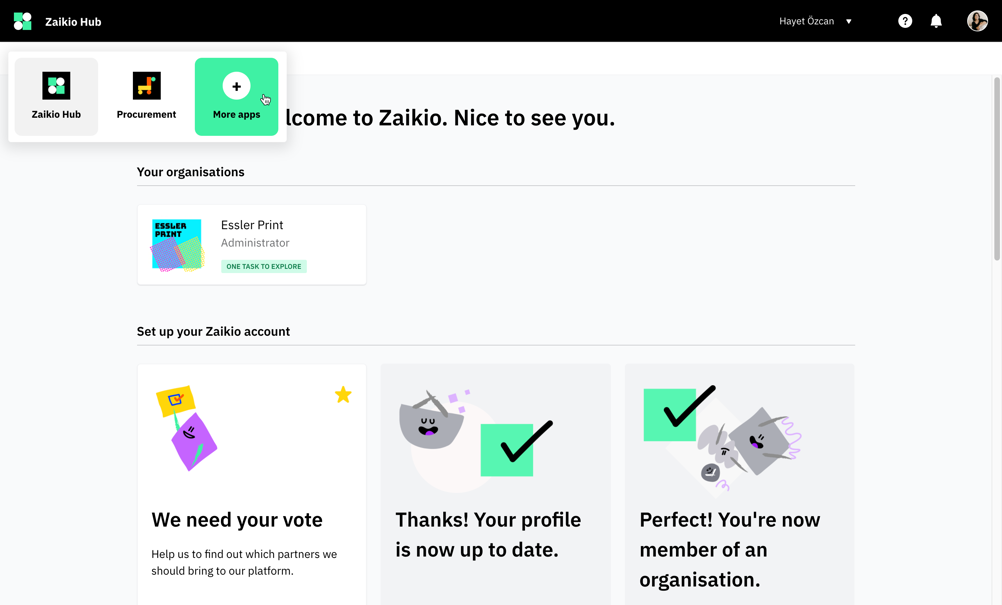The width and height of the screenshot is (1002, 605).
Task: Click the Zaikio logo in the top bar
Action: 22,21
